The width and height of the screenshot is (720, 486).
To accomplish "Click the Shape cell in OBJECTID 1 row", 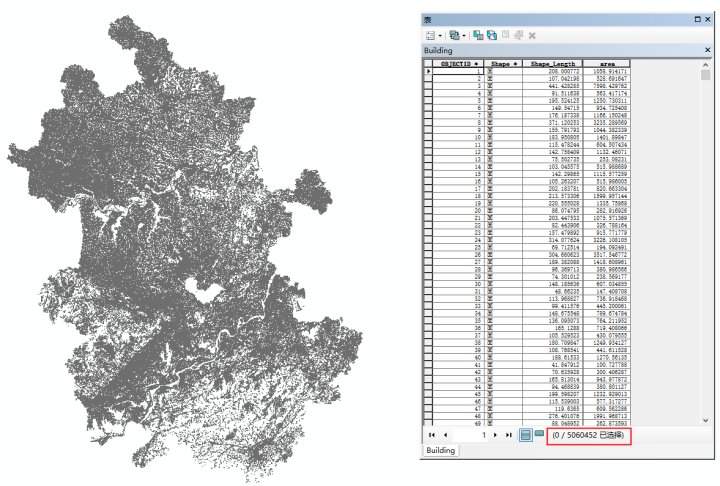I will tap(503, 71).
